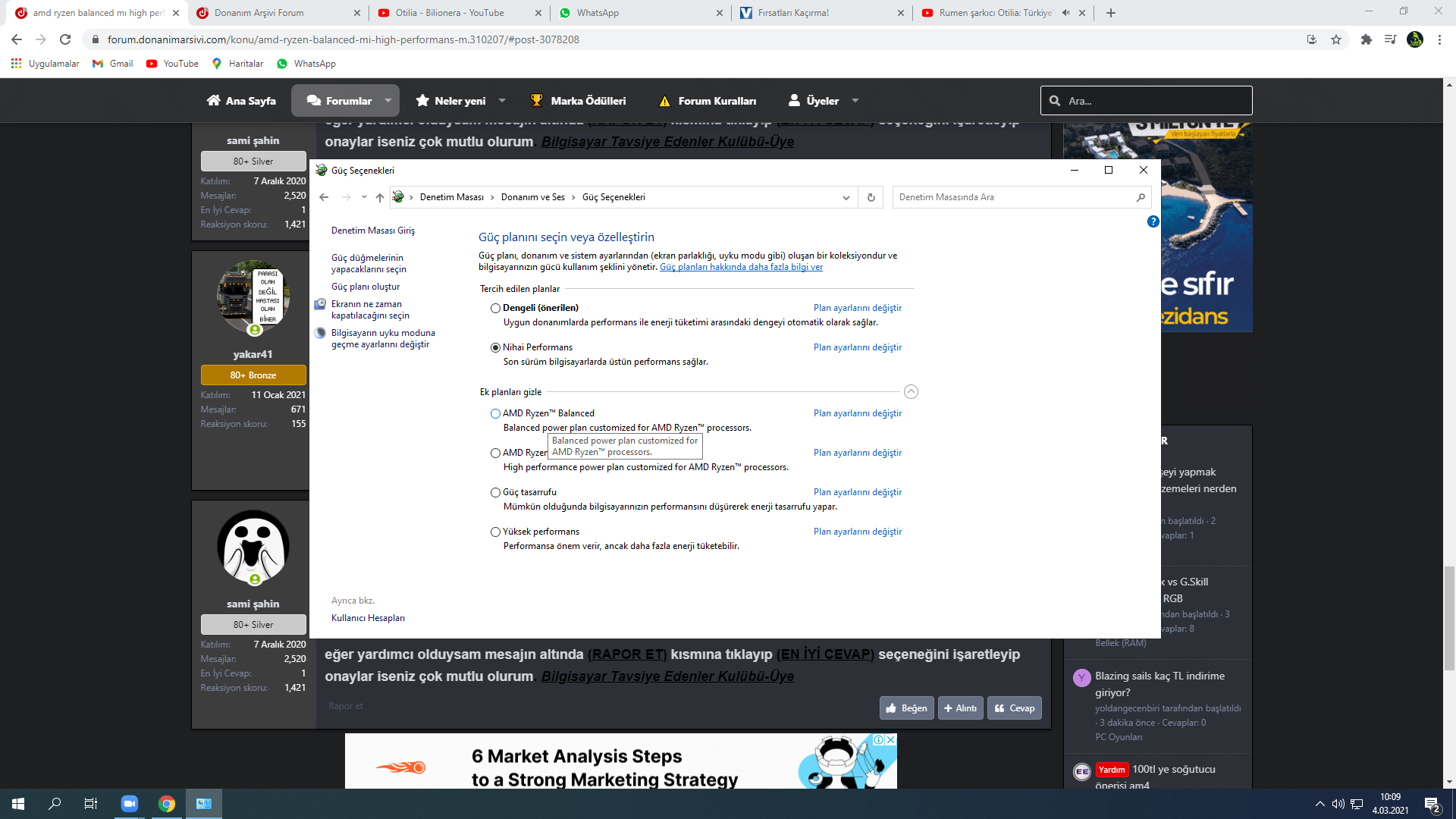
Task: Expand breadcrumb arrow after Denetim Masası
Action: (x=492, y=197)
